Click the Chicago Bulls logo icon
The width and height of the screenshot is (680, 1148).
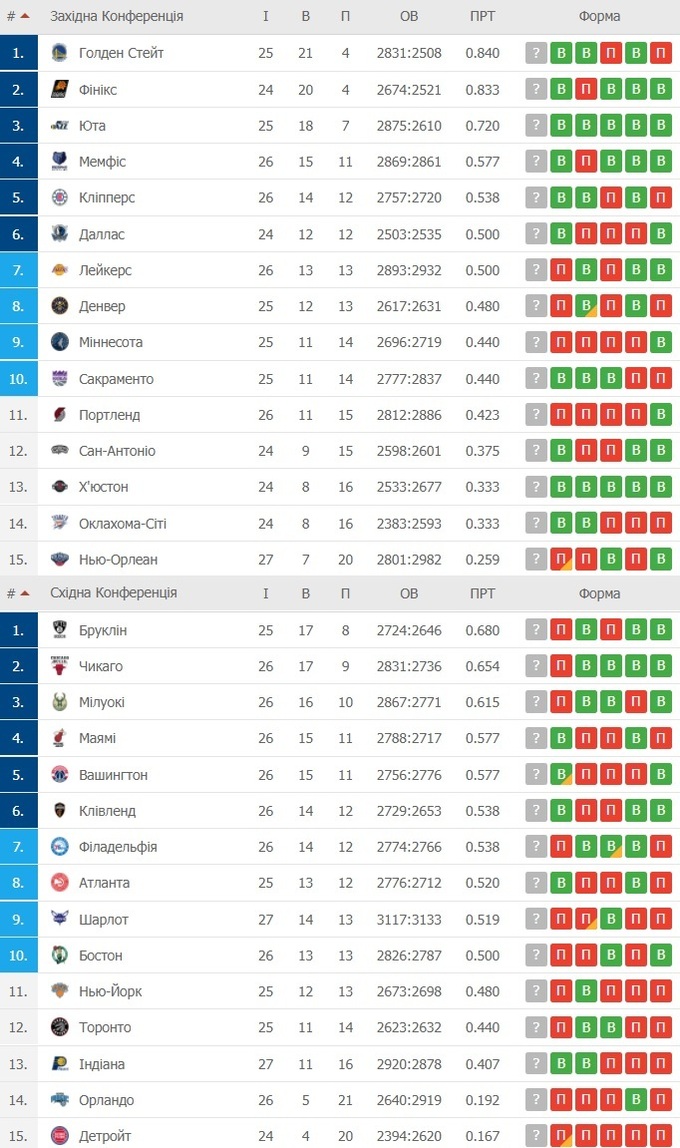[60, 666]
